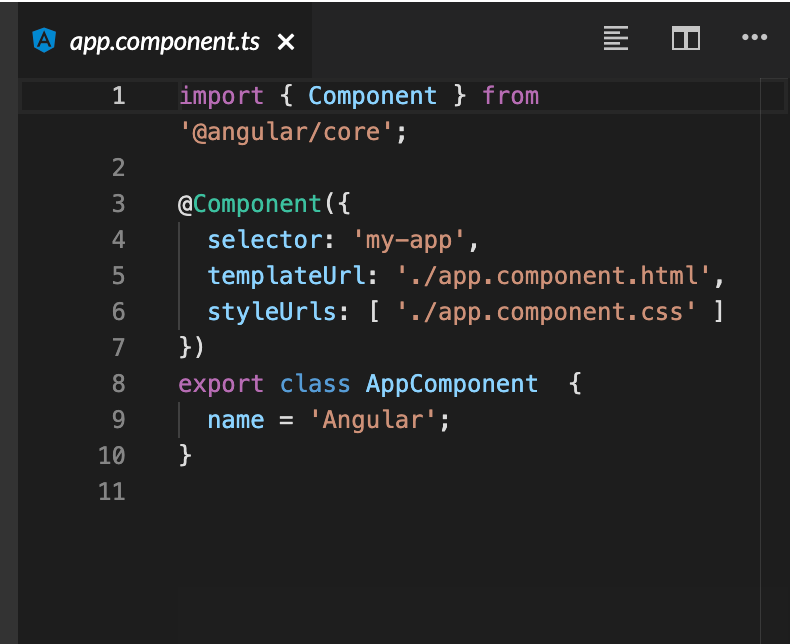
Task: Click the 'AppComponent' class name
Action: tap(451, 384)
